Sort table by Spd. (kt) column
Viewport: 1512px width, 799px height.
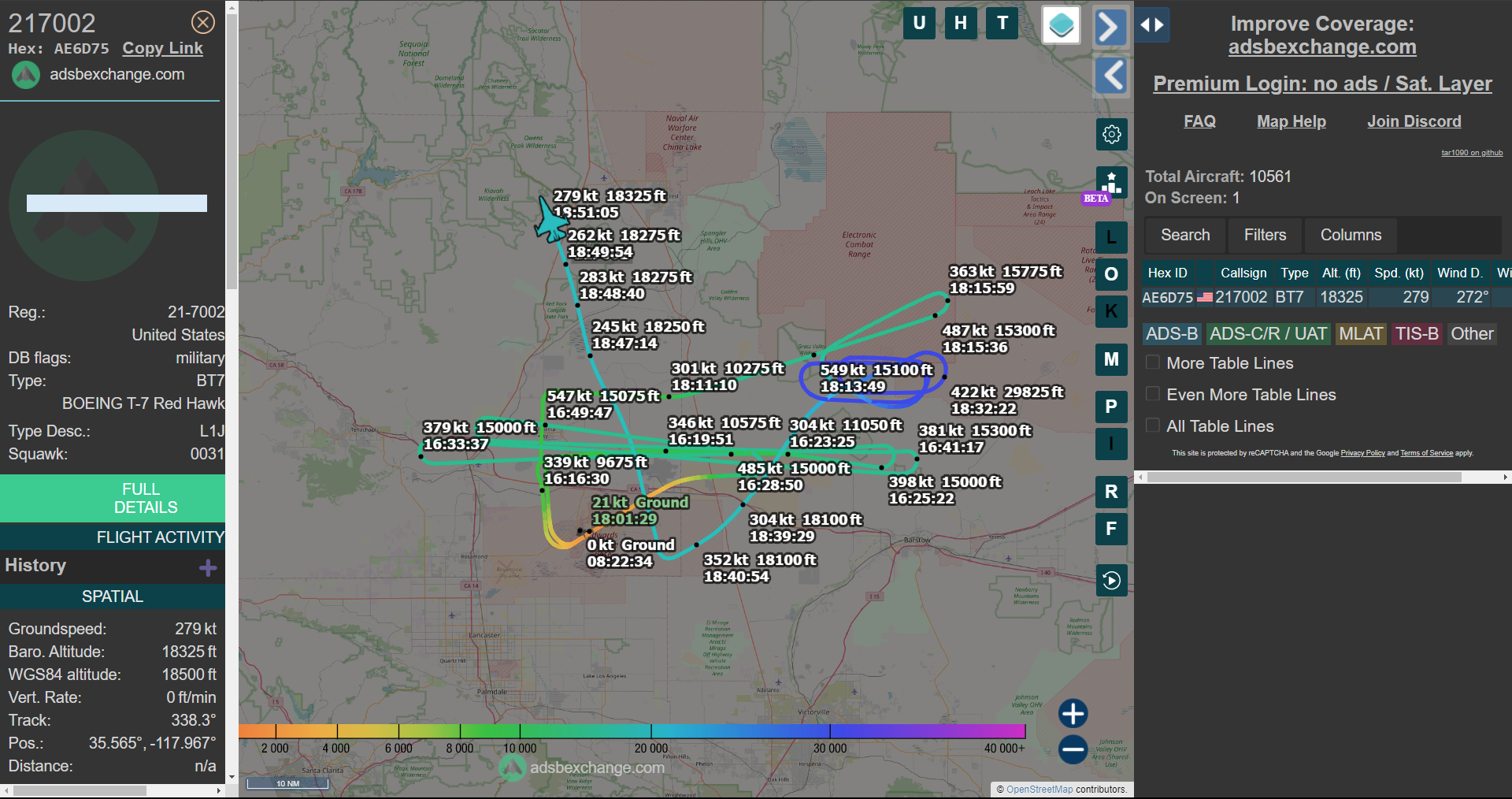[x=1399, y=273]
